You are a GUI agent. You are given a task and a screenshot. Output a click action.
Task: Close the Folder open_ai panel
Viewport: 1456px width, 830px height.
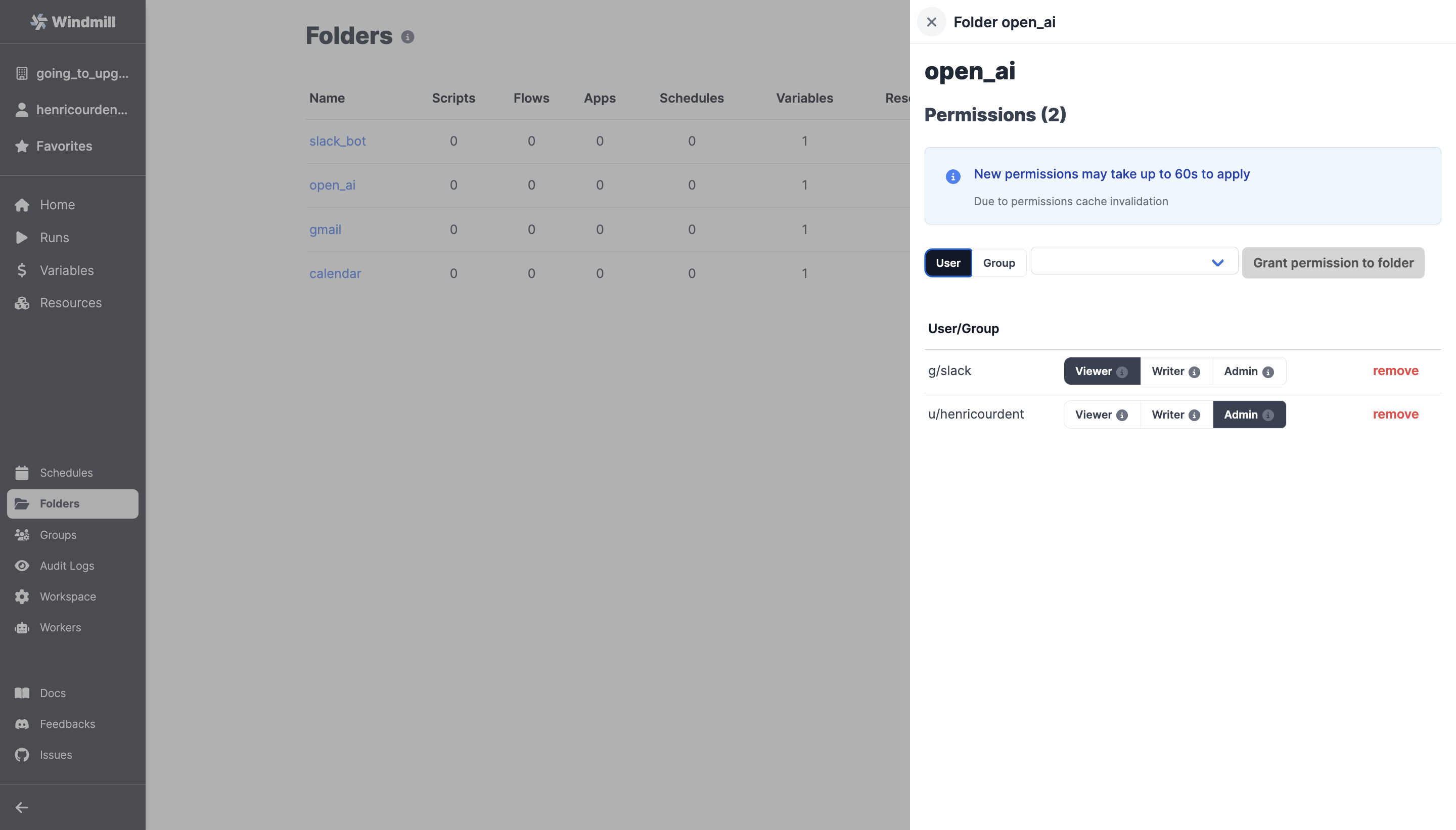click(930, 21)
